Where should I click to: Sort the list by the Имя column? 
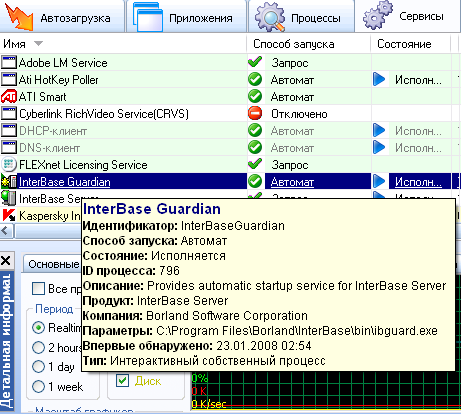[123, 44]
